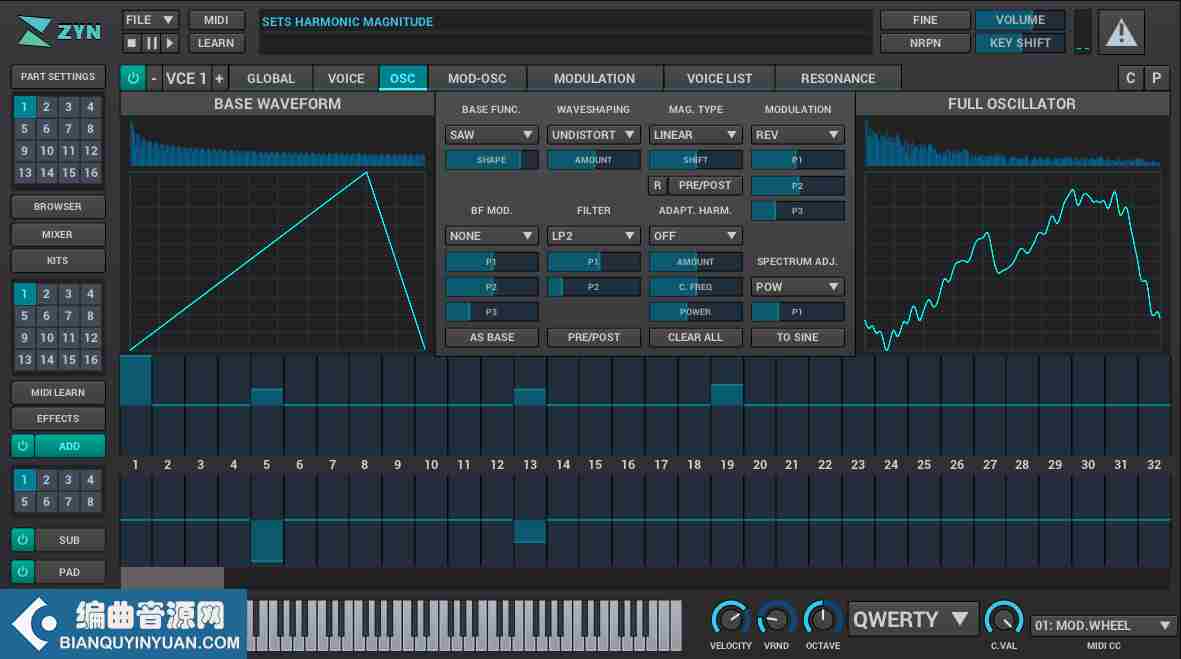Click the TO SINE button
Image resolution: width=1181 pixels, height=659 pixels.
[x=798, y=337]
